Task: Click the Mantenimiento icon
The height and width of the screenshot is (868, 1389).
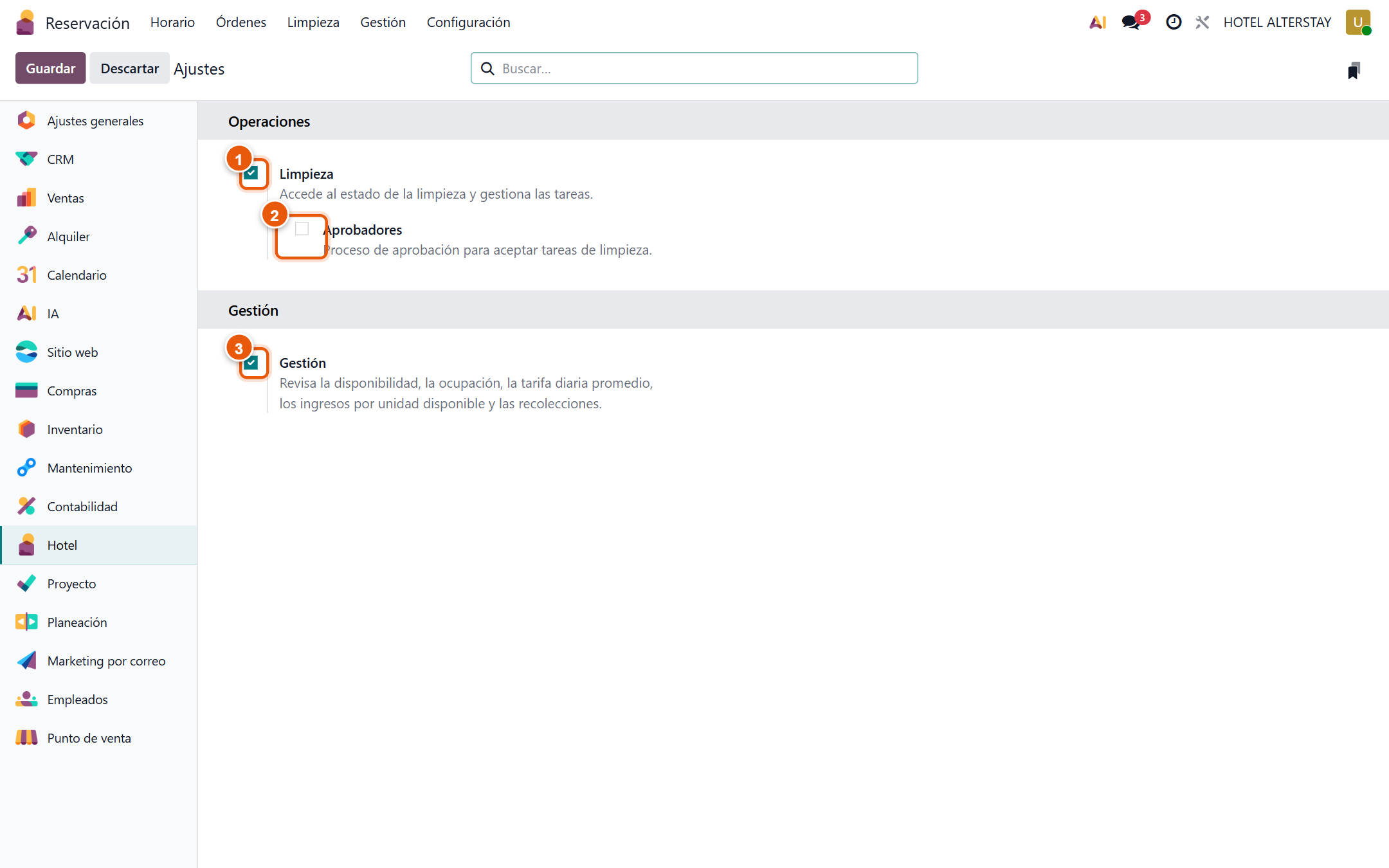Action: click(x=26, y=467)
